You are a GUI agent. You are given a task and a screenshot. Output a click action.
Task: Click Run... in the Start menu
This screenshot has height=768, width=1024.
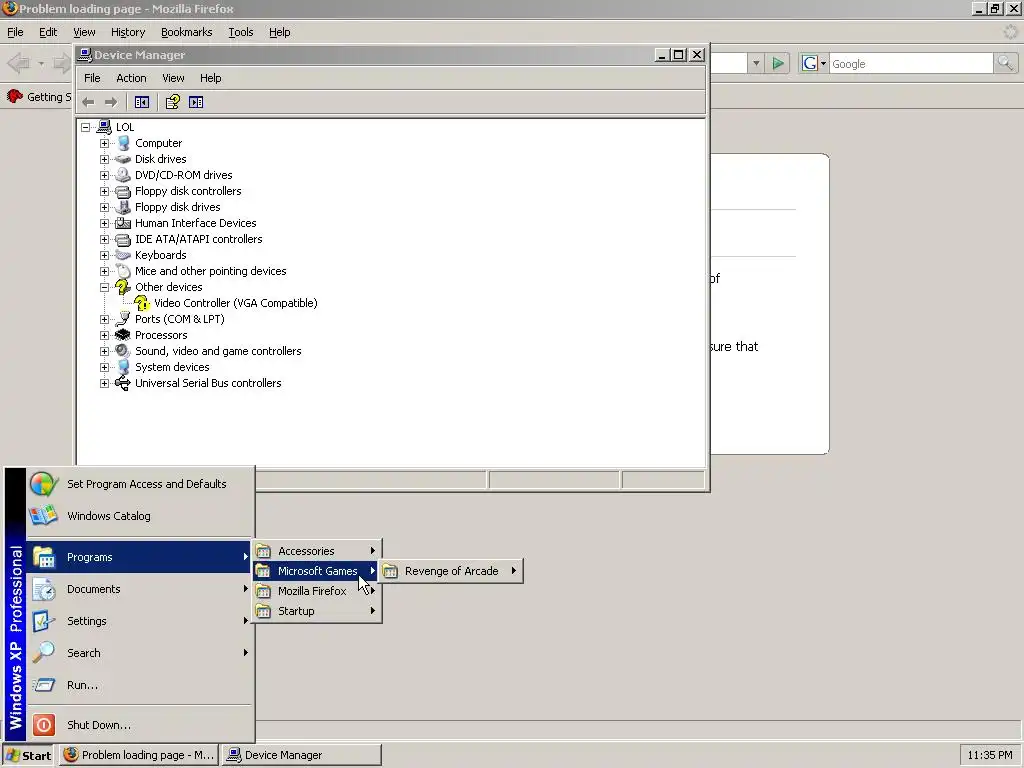coord(139,685)
